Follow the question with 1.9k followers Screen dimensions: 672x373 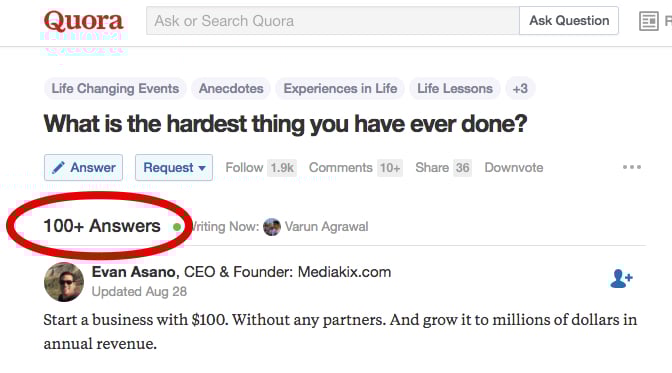(x=260, y=168)
